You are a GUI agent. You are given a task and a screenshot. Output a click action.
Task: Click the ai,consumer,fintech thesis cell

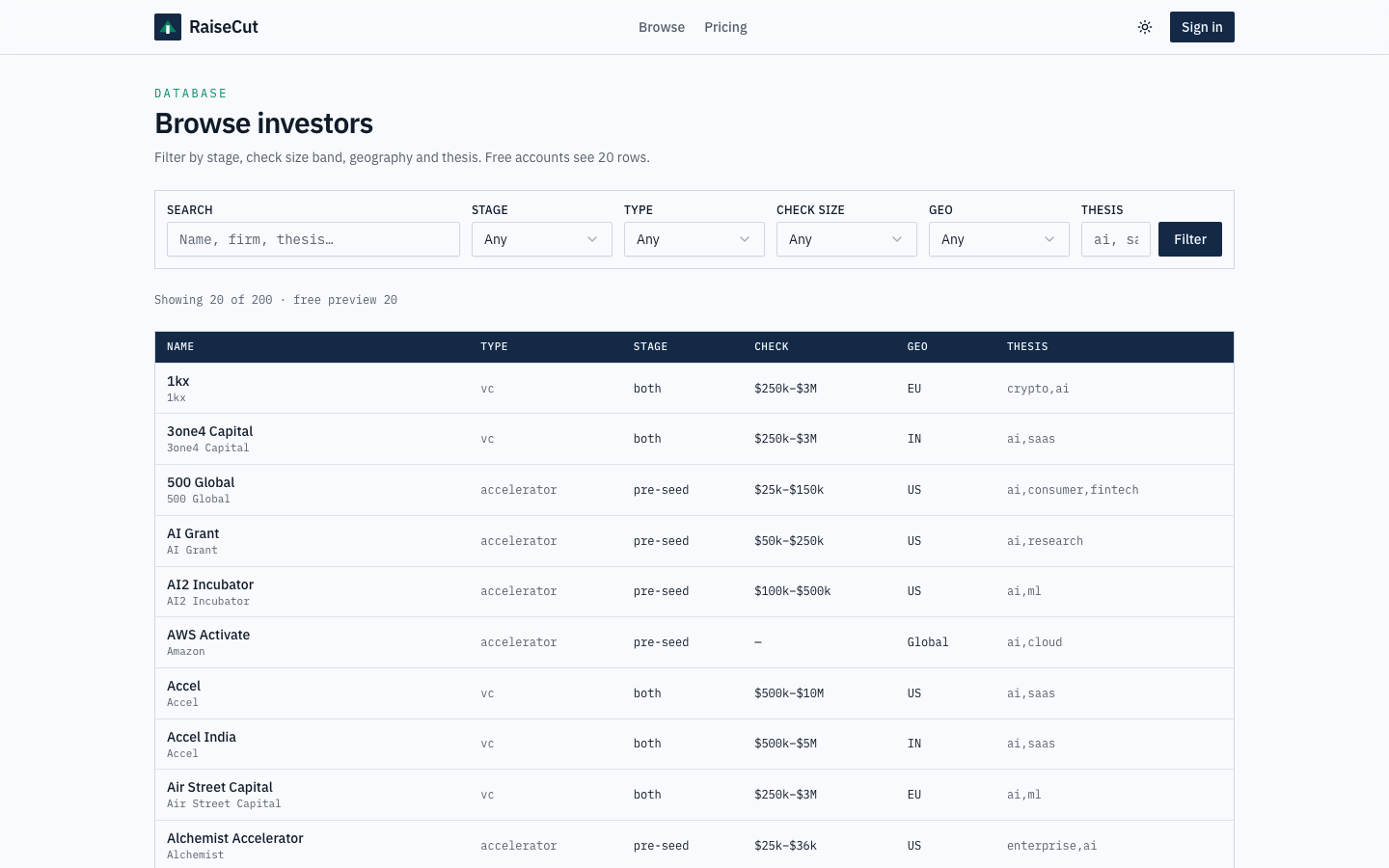pos(1073,490)
